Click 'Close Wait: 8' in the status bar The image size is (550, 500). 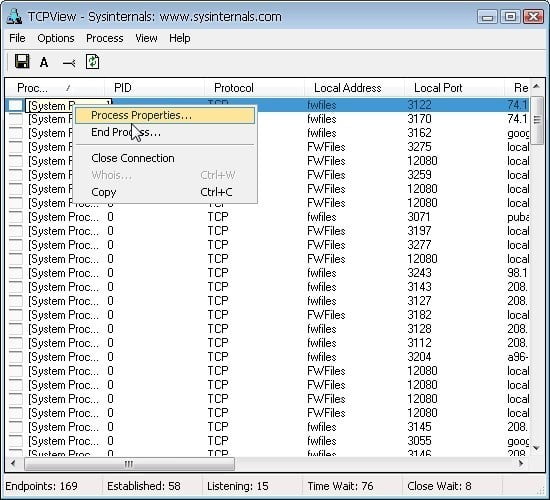439,486
